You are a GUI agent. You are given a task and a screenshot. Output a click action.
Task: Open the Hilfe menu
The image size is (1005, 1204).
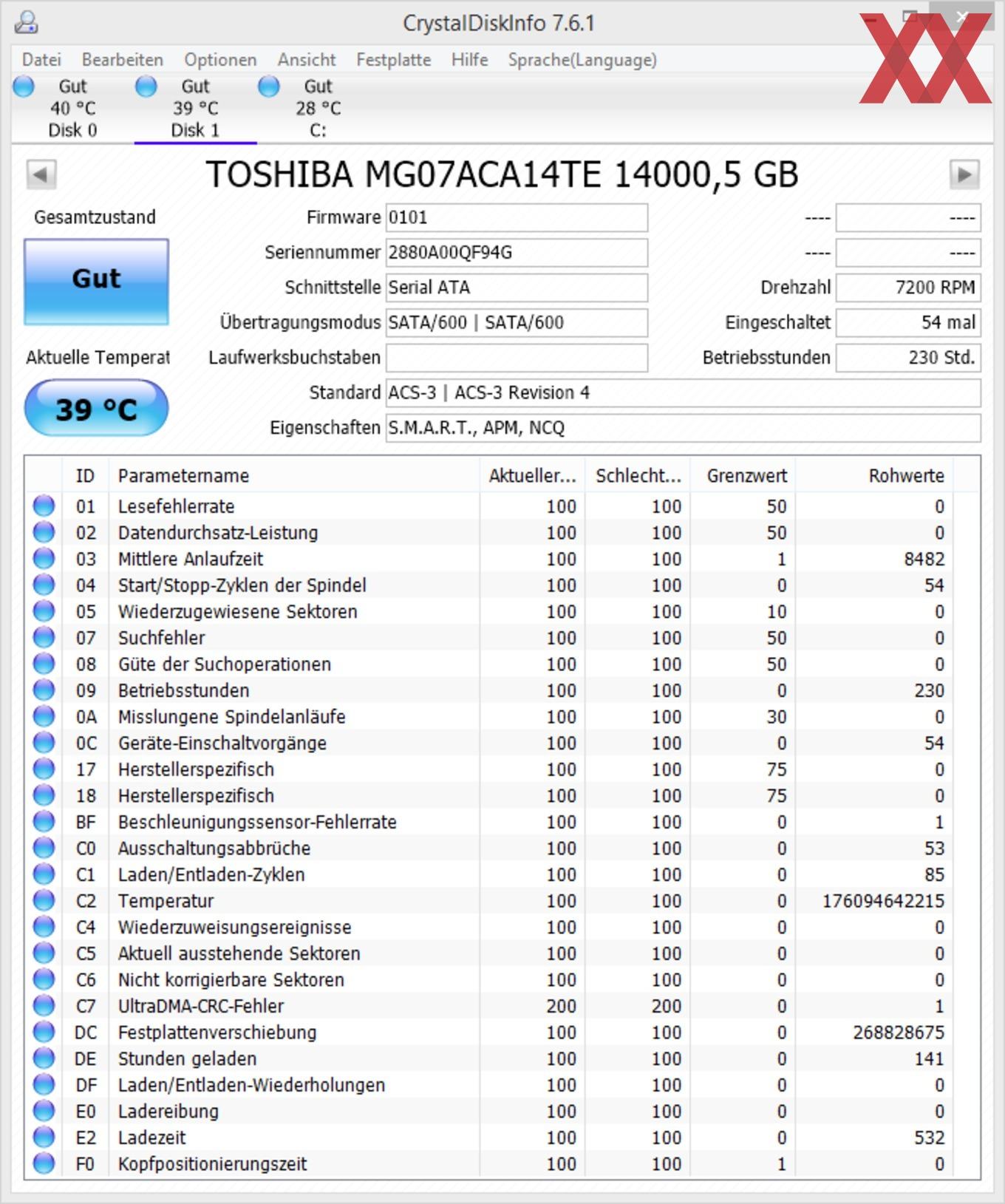point(469,60)
